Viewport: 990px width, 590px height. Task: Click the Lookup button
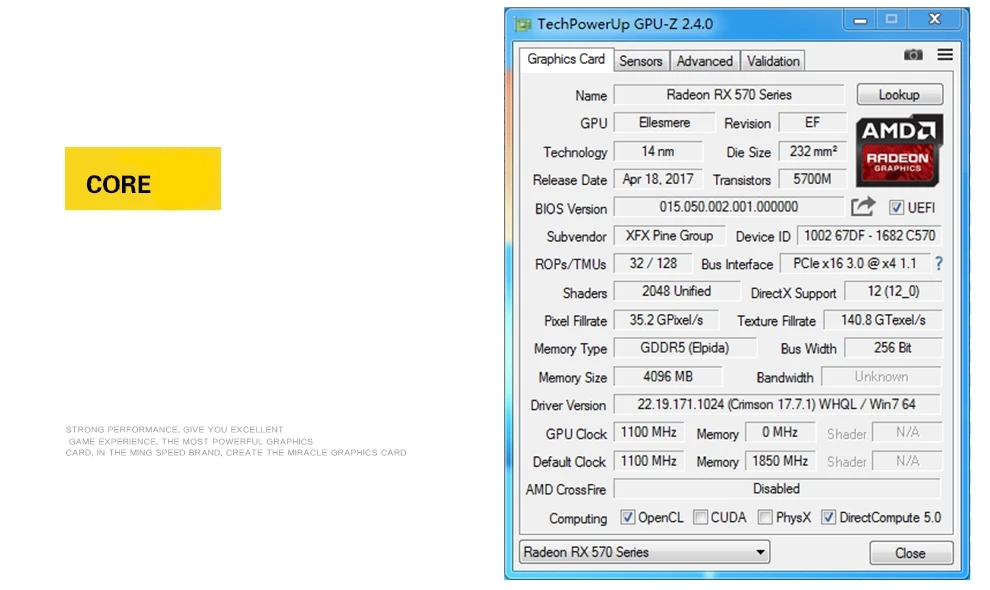point(900,95)
